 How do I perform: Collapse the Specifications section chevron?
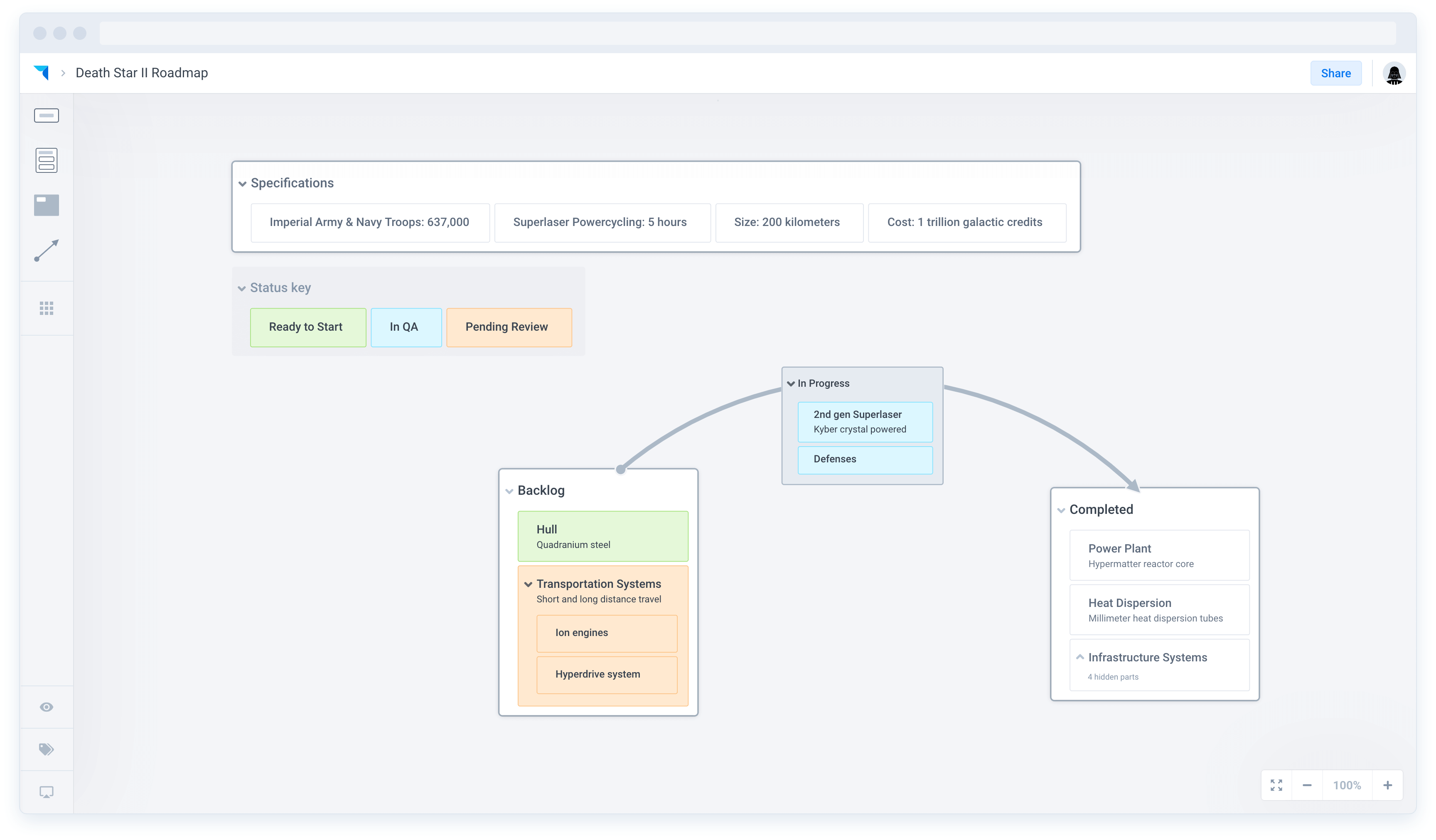pos(242,184)
